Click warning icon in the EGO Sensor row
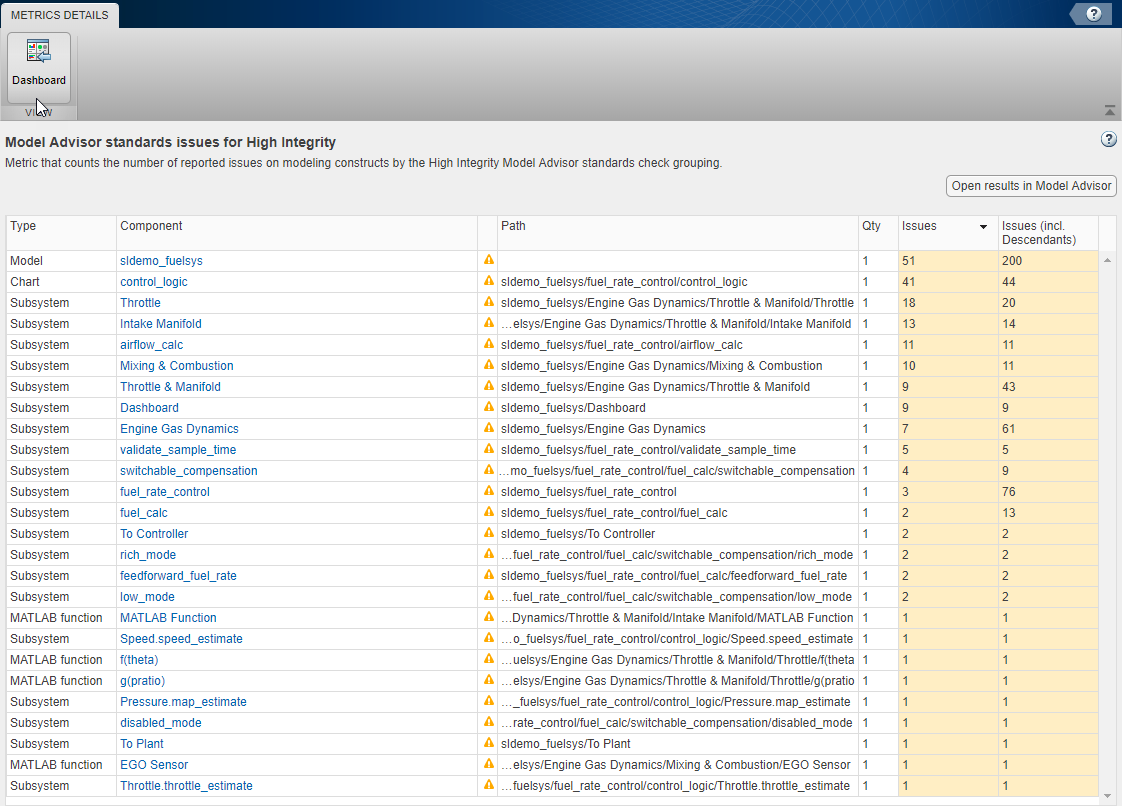 click(489, 764)
